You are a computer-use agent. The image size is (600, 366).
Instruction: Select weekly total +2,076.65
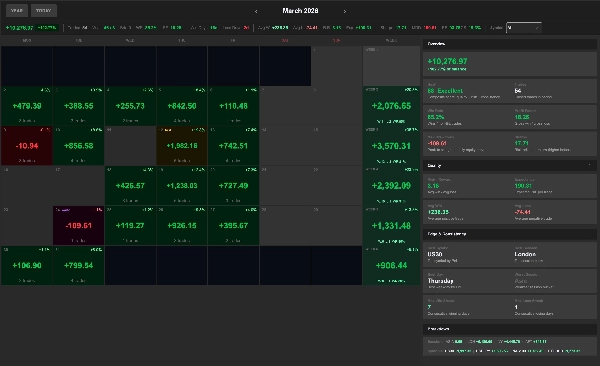[391, 106]
